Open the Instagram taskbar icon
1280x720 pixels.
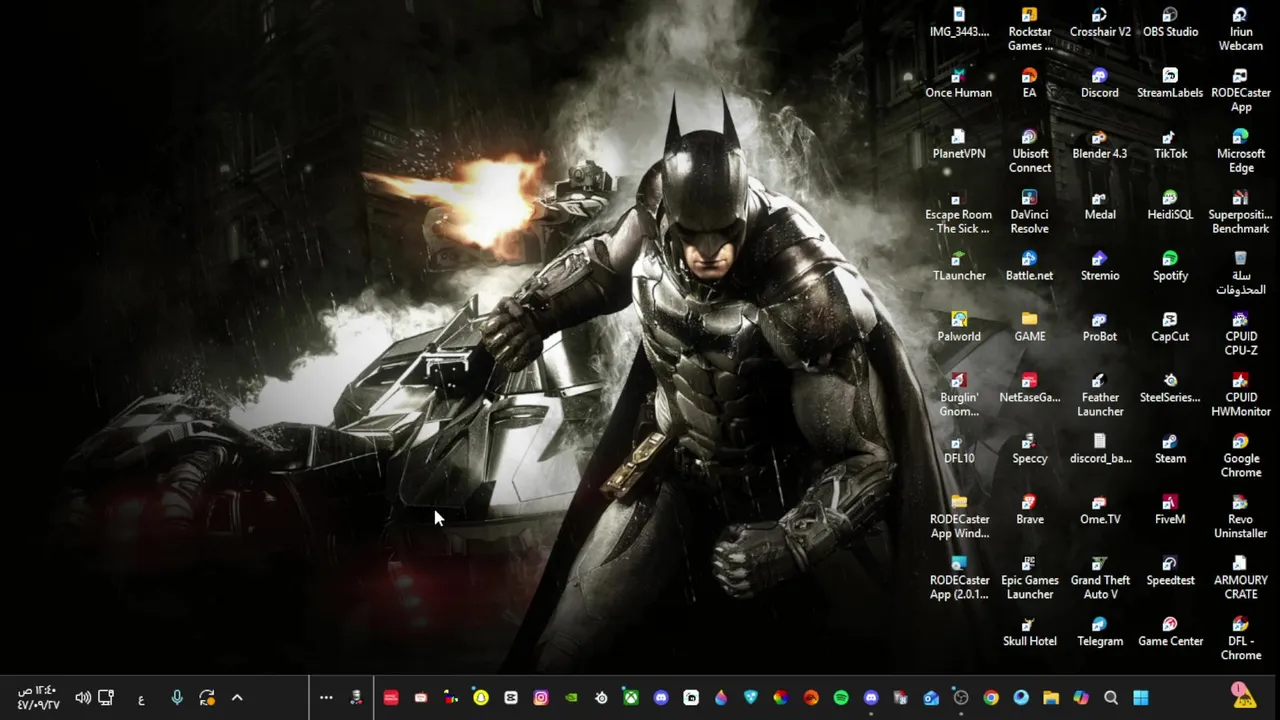coord(541,698)
